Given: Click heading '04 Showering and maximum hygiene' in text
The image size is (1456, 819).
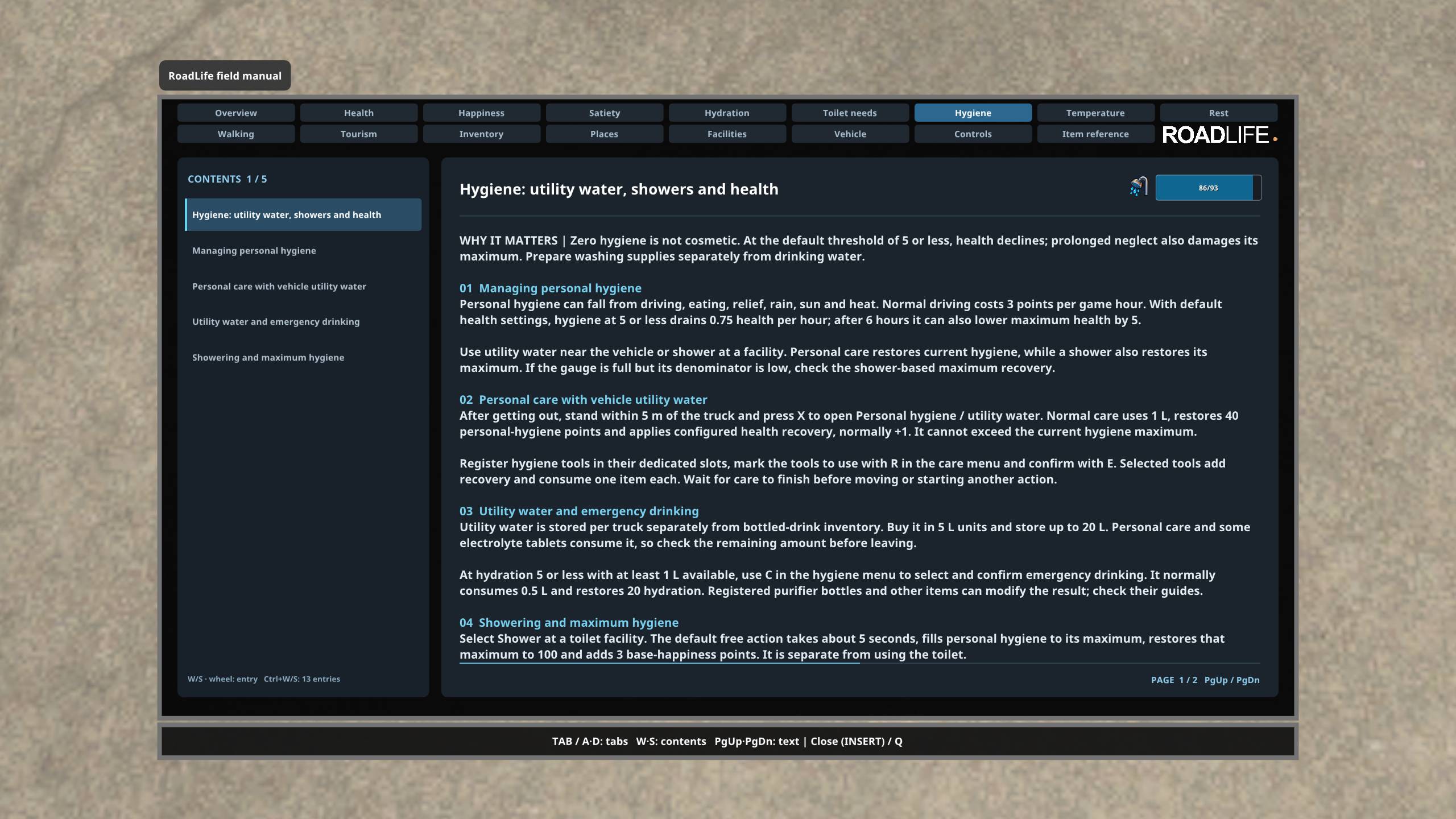Looking at the screenshot, I should (x=569, y=622).
